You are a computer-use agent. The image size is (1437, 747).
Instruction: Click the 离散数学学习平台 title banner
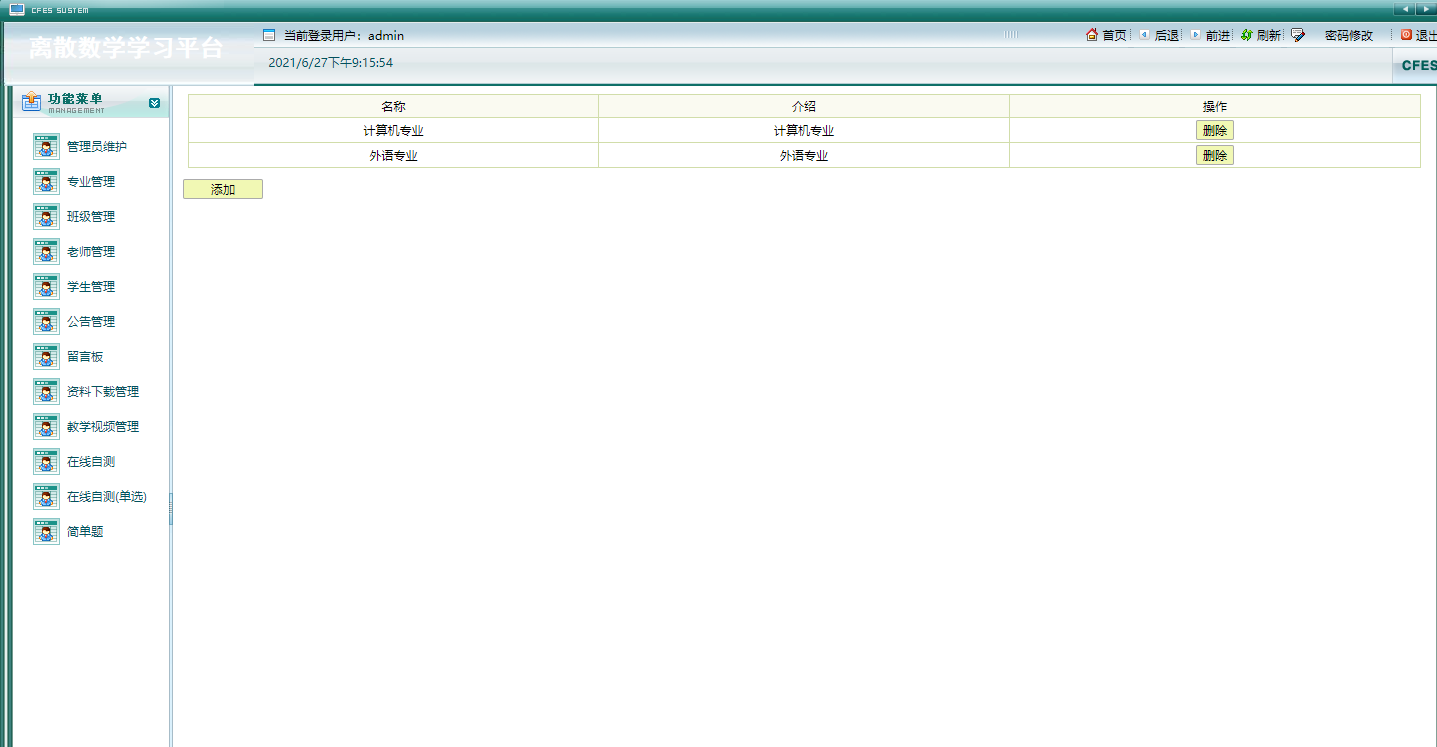(x=126, y=47)
